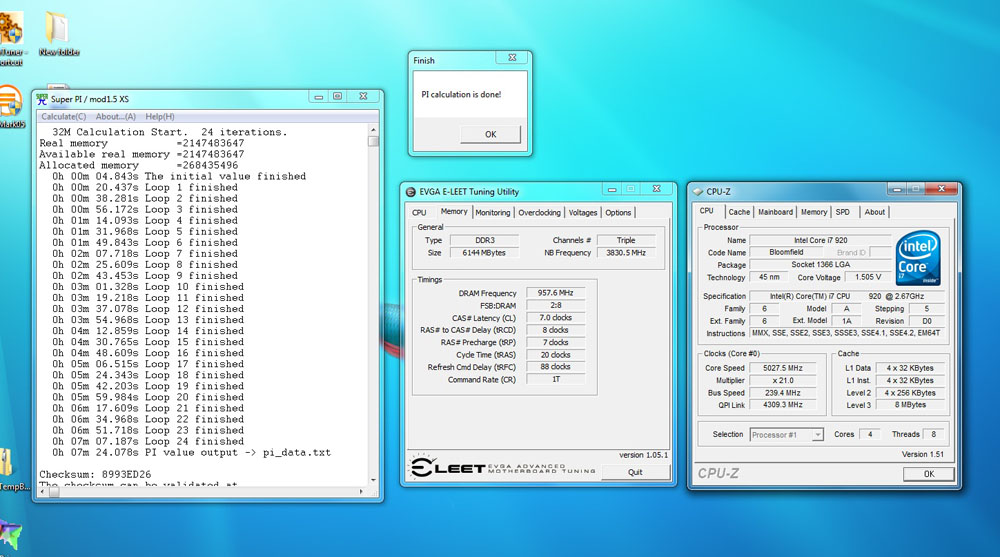The image size is (1000, 557).
Task: Click the Core Voltage 1.505 V field
Action: coord(868,277)
